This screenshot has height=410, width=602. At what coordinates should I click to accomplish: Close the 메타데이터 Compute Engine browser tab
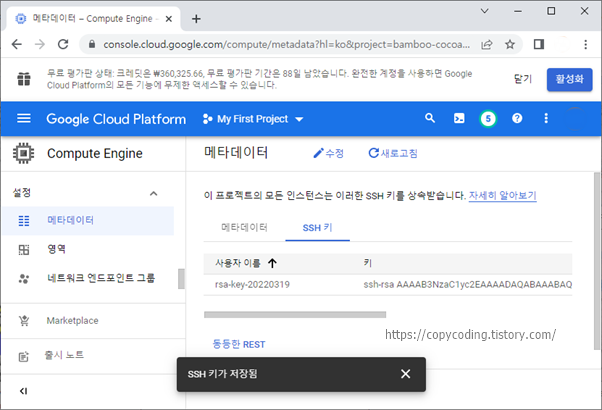(x=169, y=19)
